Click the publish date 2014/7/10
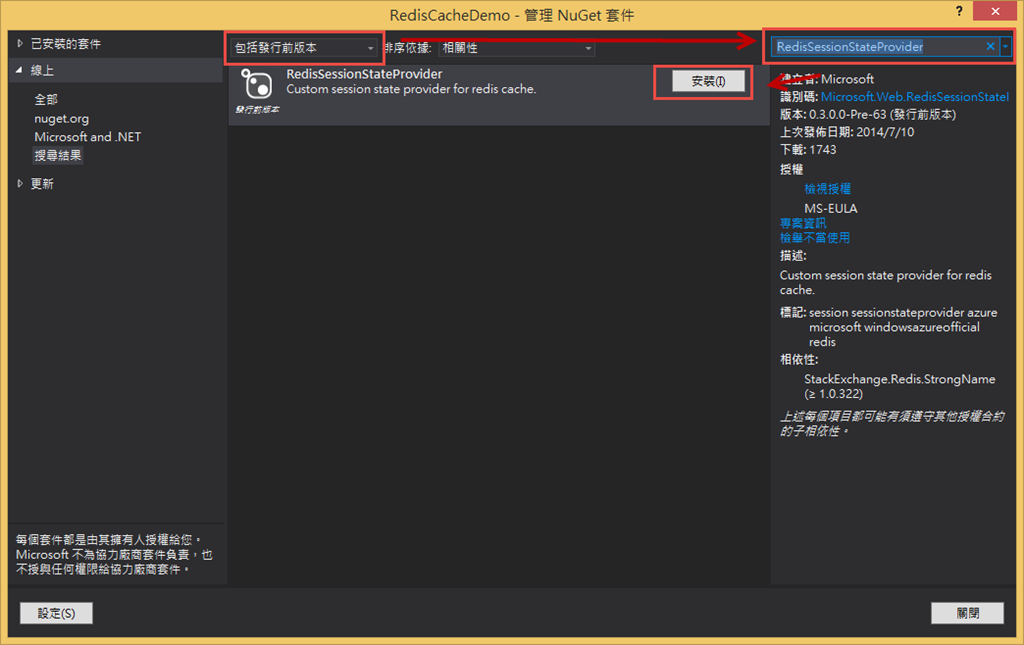This screenshot has width=1024, height=645. (885, 132)
